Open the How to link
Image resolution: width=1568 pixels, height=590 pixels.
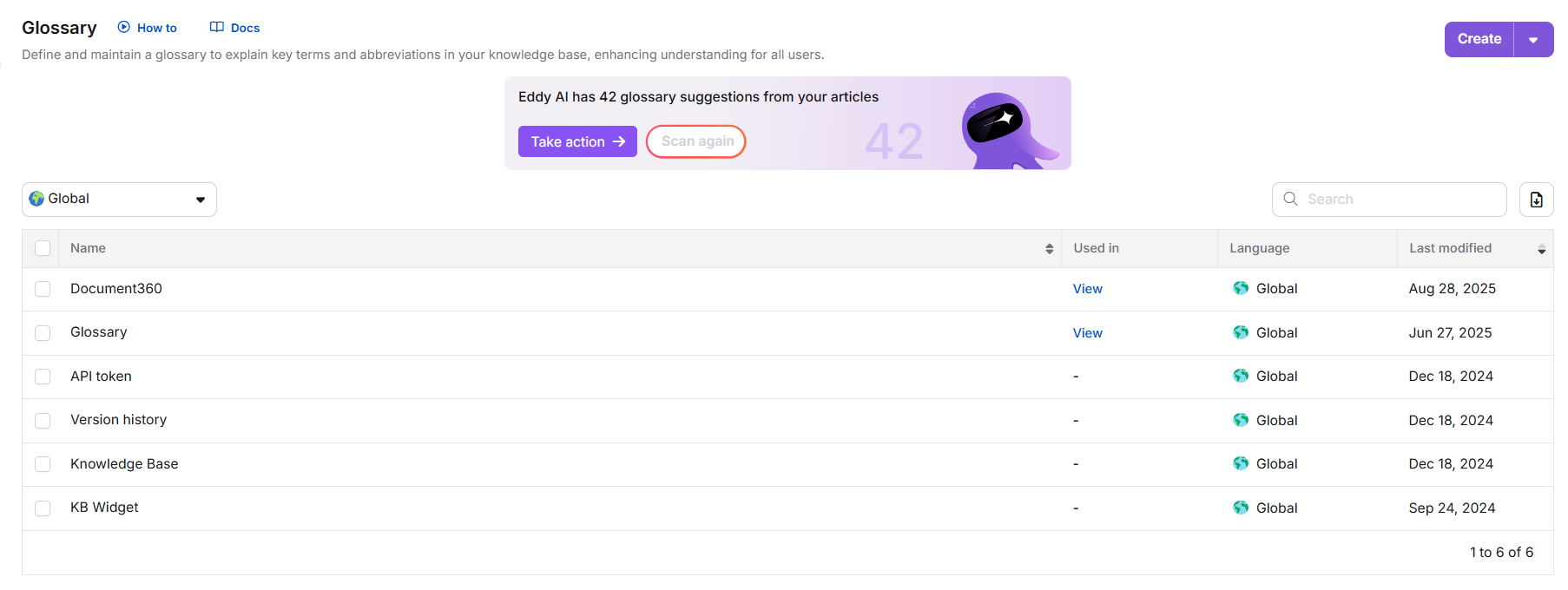[x=156, y=28]
